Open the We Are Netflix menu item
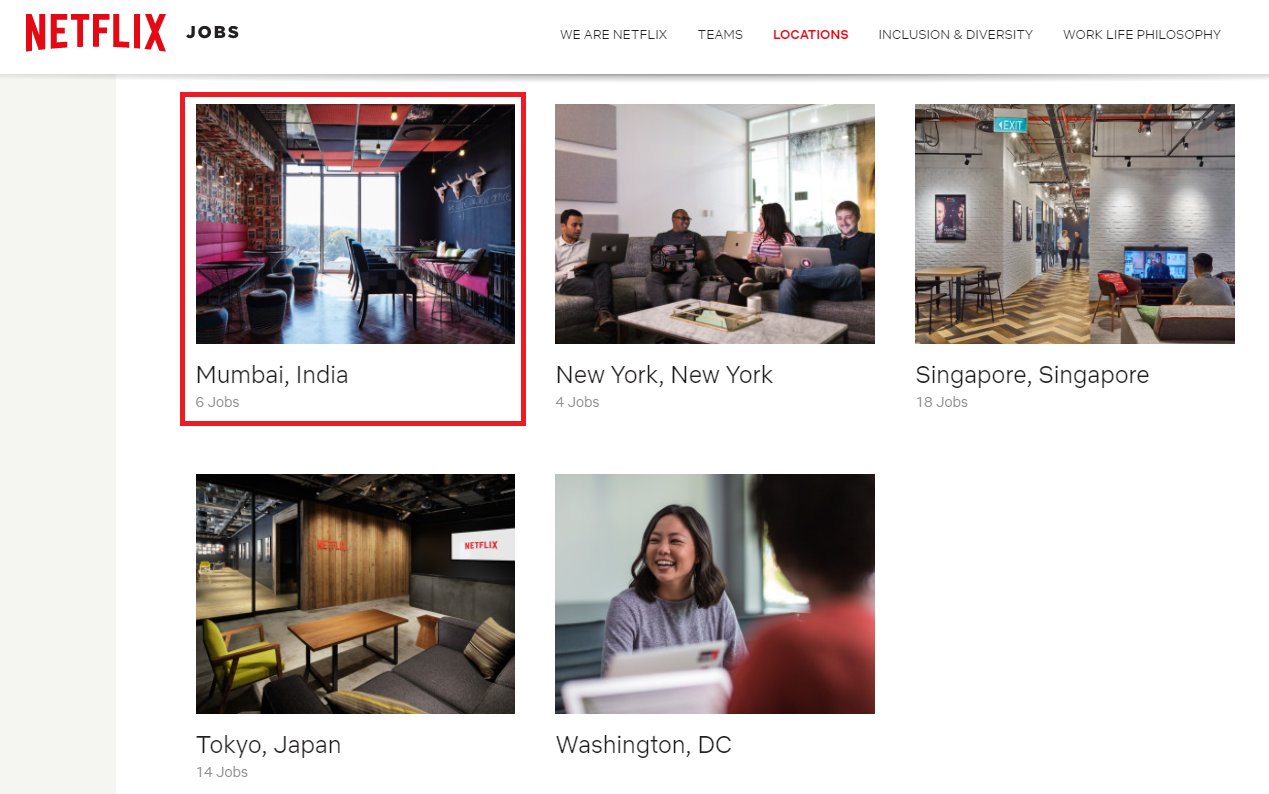Image resolution: width=1269 pixels, height=794 pixels. (x=613, y=34)
